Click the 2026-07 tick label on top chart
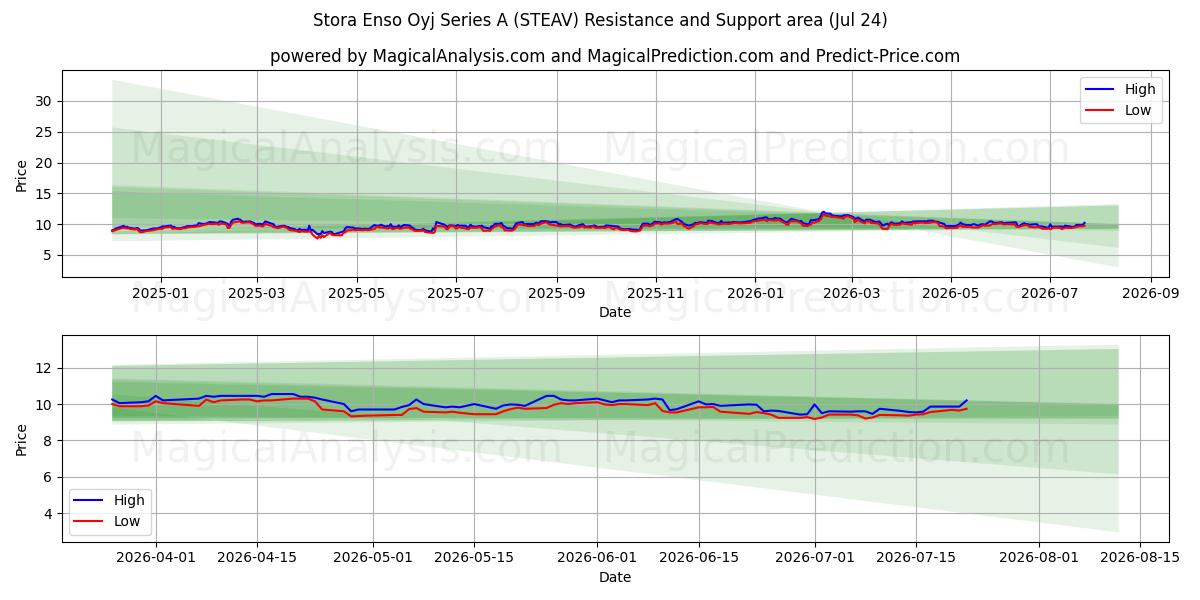 (x=1050, y=294)
